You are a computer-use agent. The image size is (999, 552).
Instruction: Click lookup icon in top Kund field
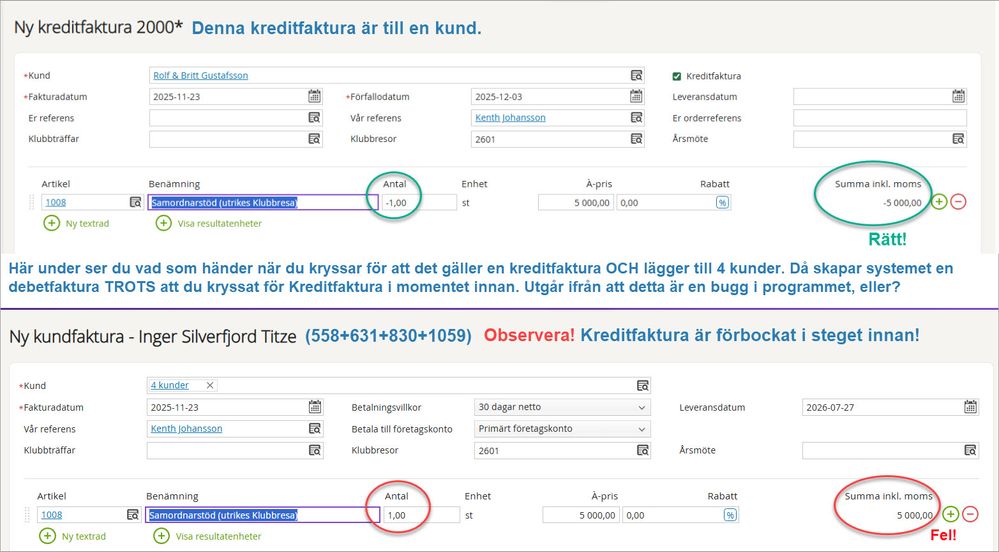[x=636, y=75]
